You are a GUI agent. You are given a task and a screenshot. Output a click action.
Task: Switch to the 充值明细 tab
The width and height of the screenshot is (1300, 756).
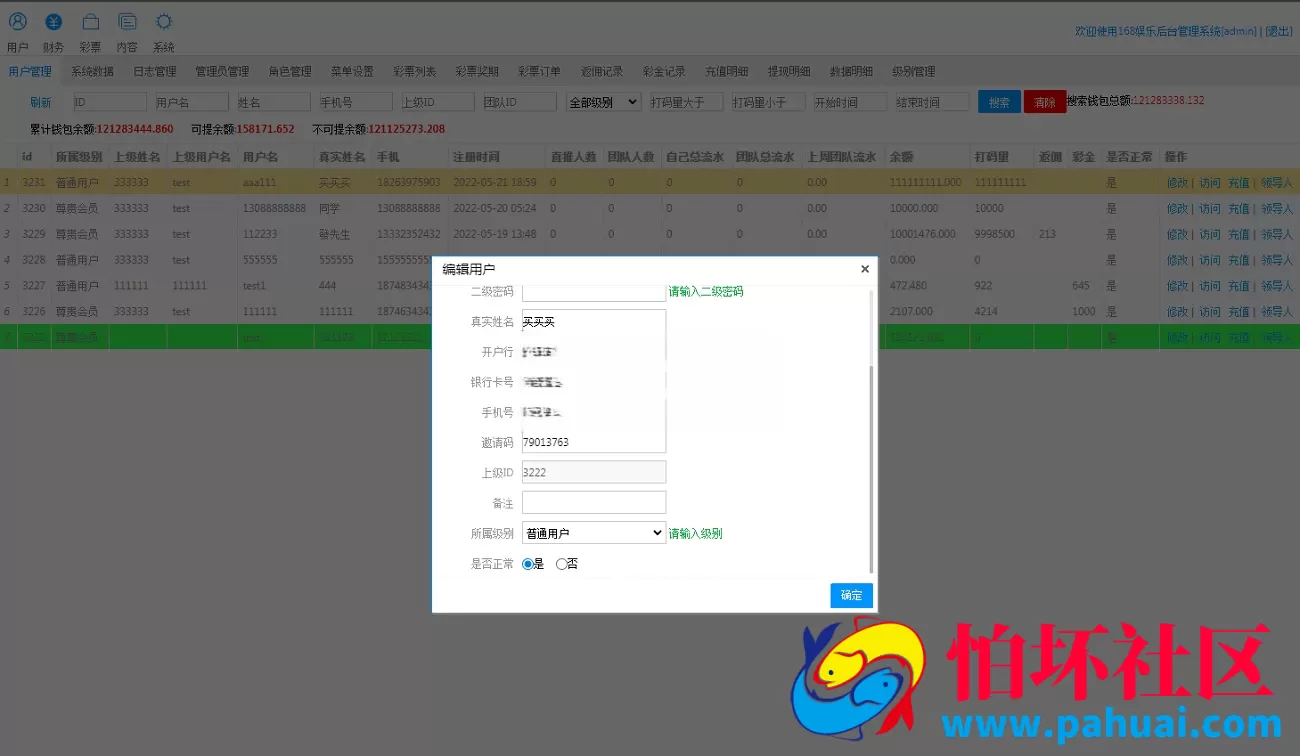[x=726, y=72]
